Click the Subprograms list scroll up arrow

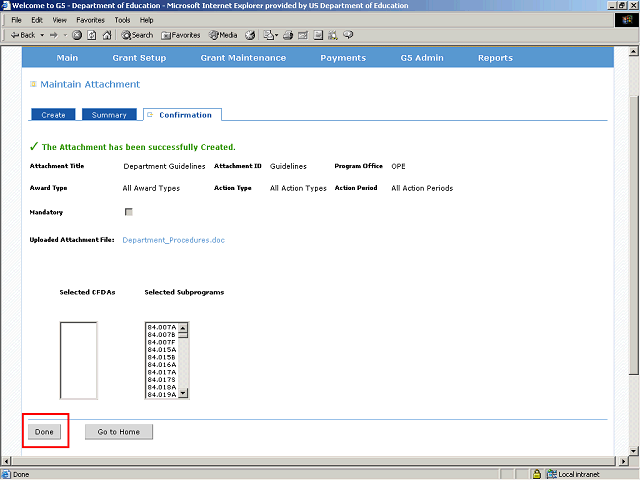click(x=183, y=327)
